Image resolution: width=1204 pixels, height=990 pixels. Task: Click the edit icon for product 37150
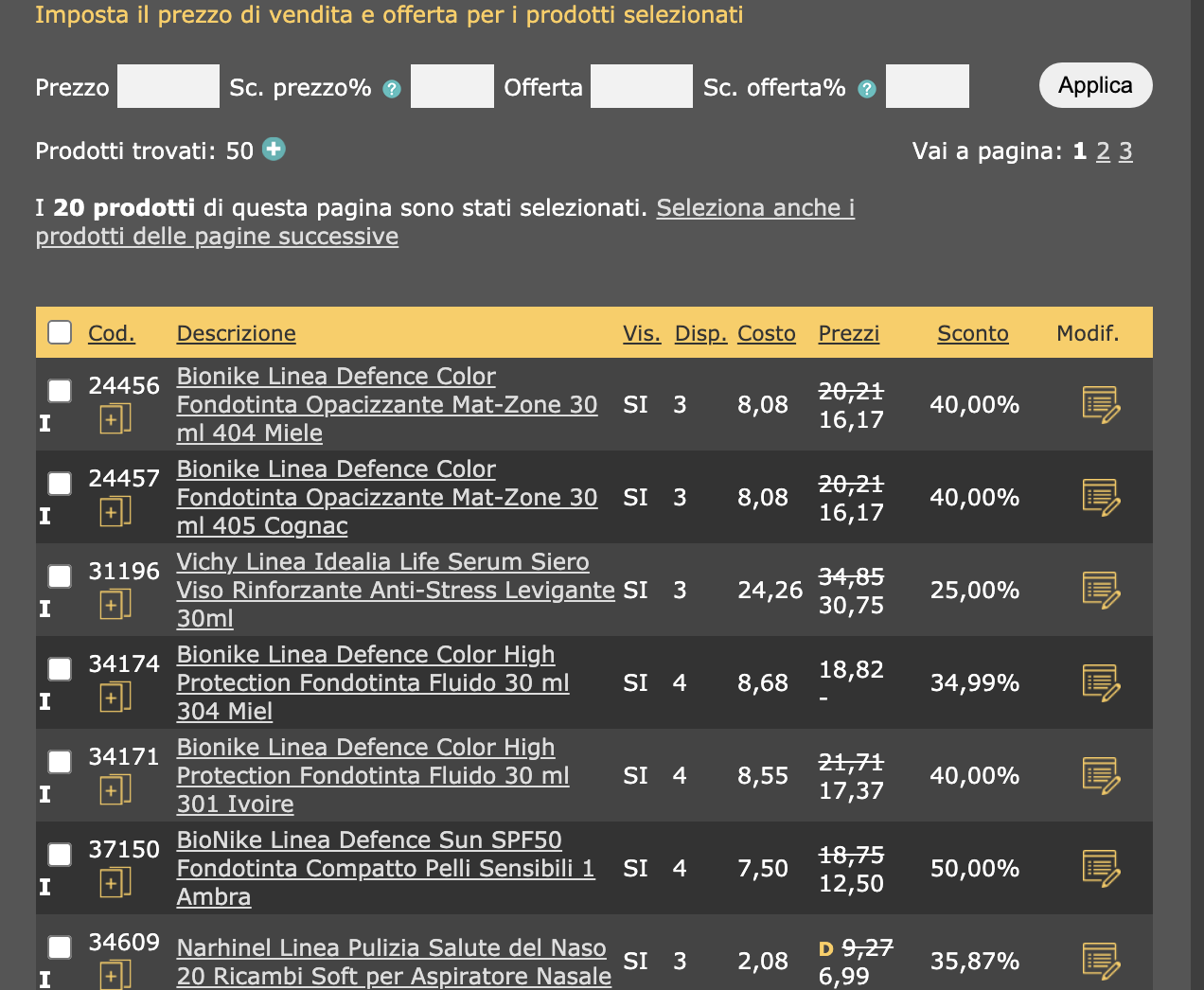pyautogui.click(x=1101, y=869)
